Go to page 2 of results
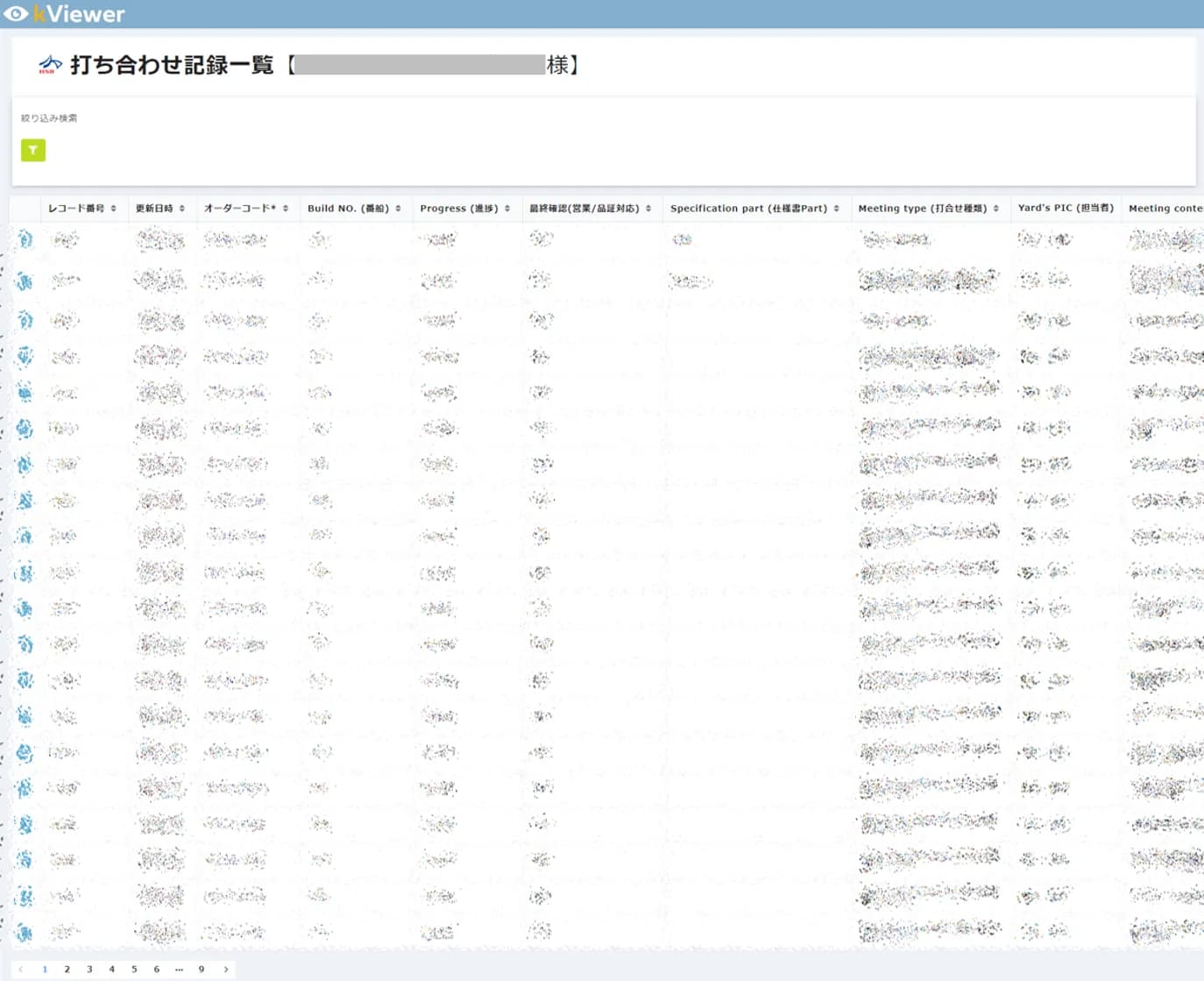Viewport: 1204px width, 981px height. tap(67, 970)
